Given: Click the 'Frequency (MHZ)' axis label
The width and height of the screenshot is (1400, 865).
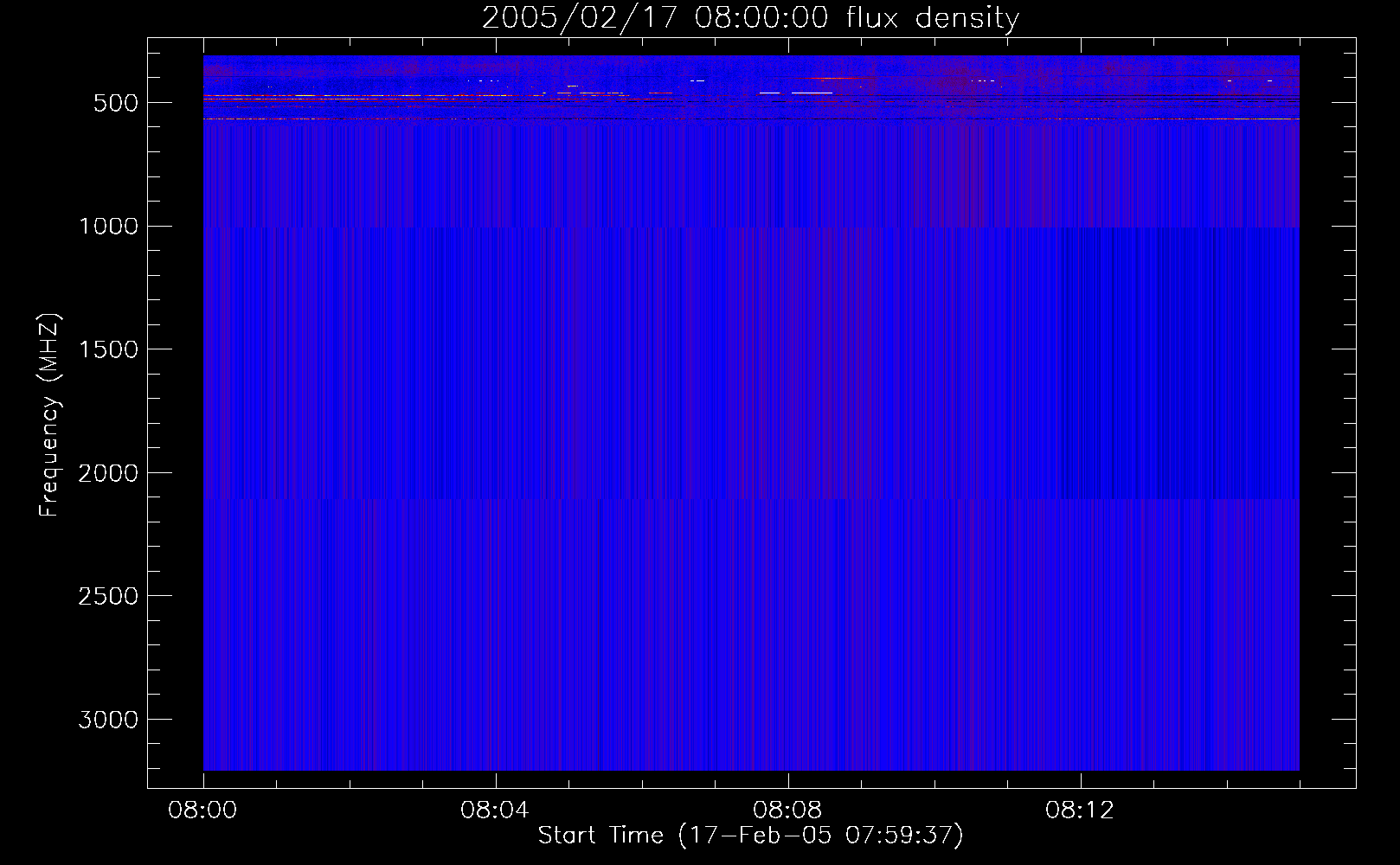Looking at the screenshot, I should (49, 415).
